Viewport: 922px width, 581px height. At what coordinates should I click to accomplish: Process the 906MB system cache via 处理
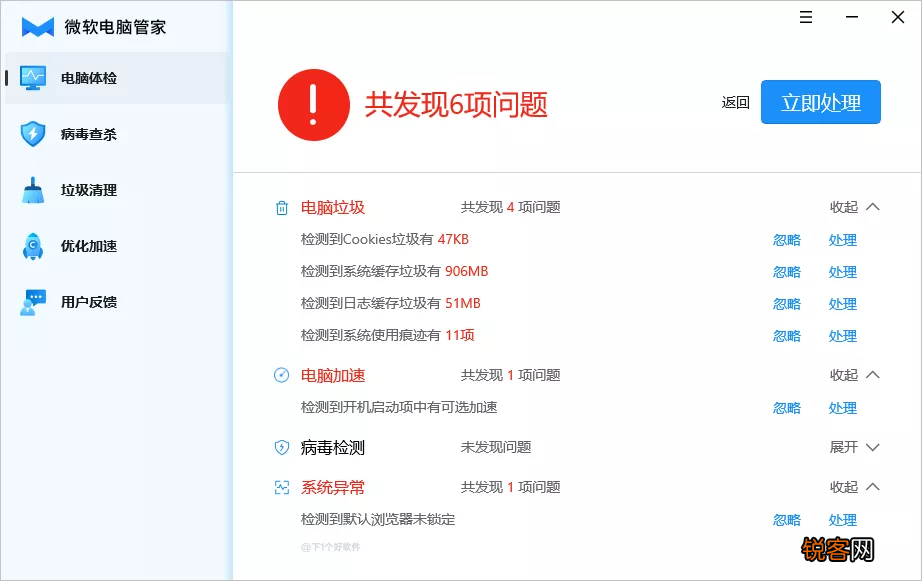pos(843,272)
